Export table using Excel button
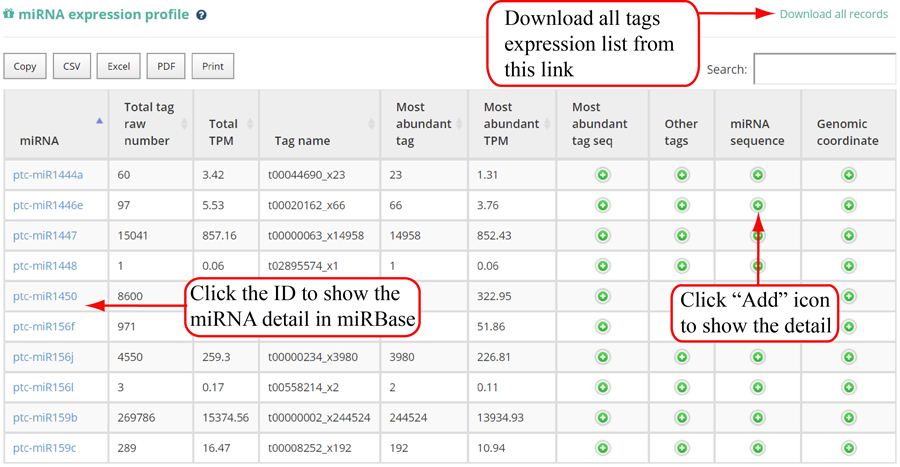The image size is (900, 467). point(119,67)
